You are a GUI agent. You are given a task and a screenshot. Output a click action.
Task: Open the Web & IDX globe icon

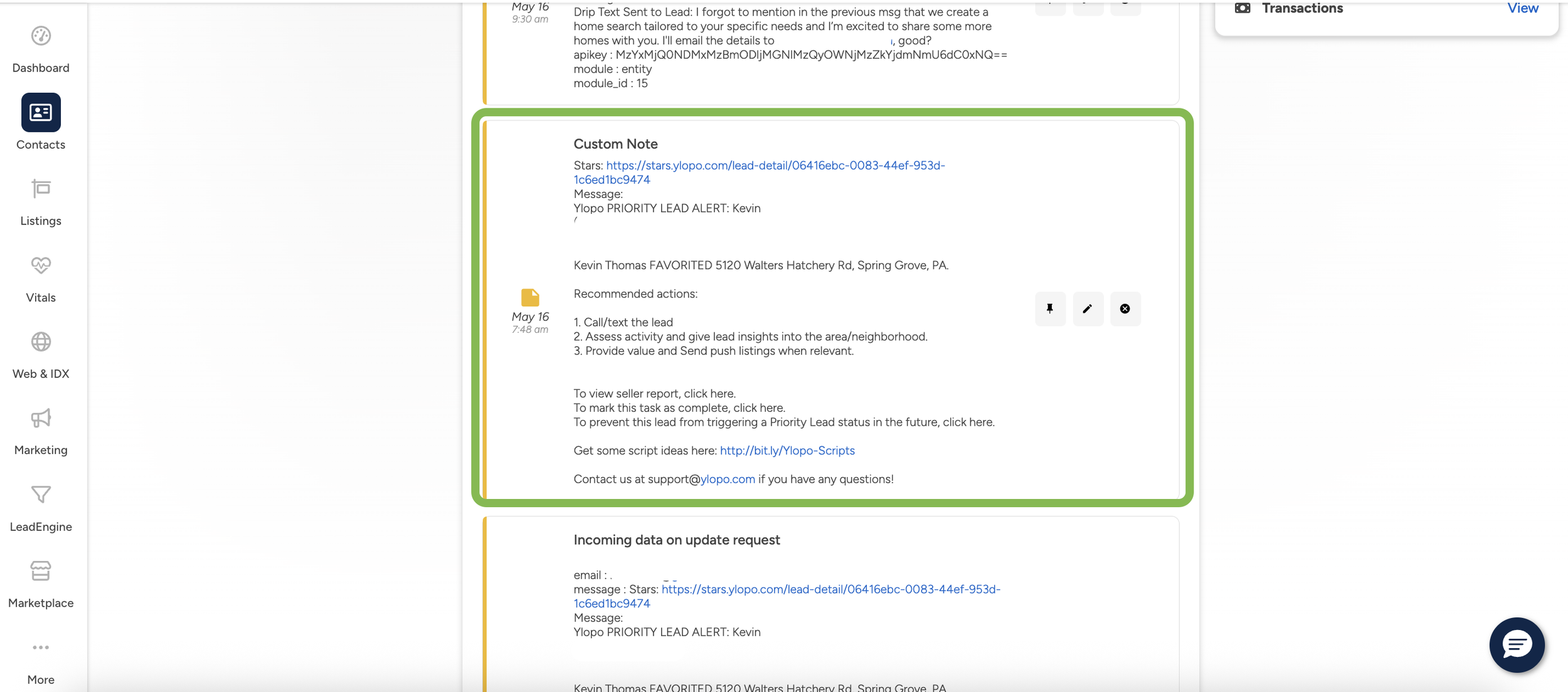pyautogui.click(x=41, y=342)
